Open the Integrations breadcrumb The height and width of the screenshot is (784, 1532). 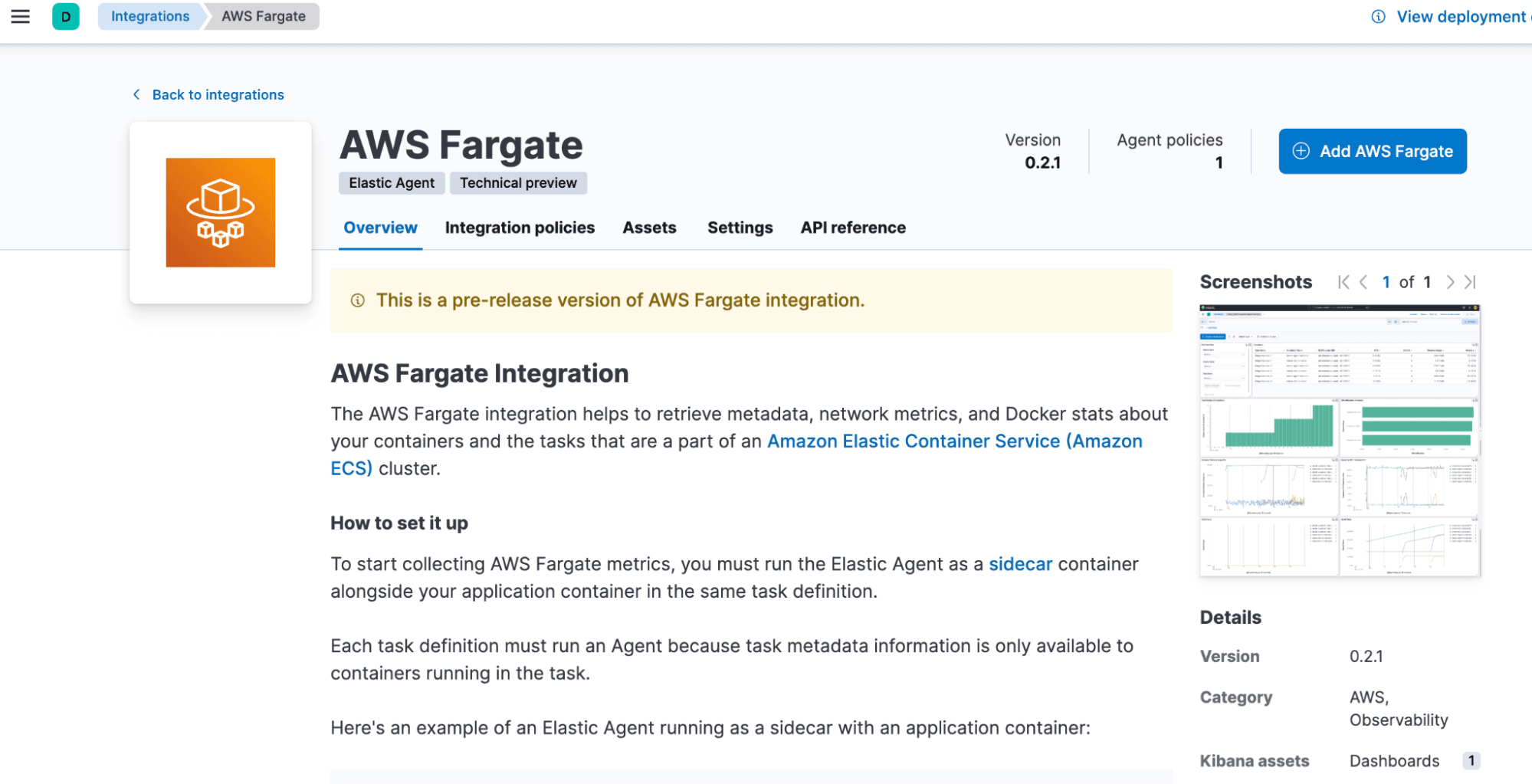[150, 16]
